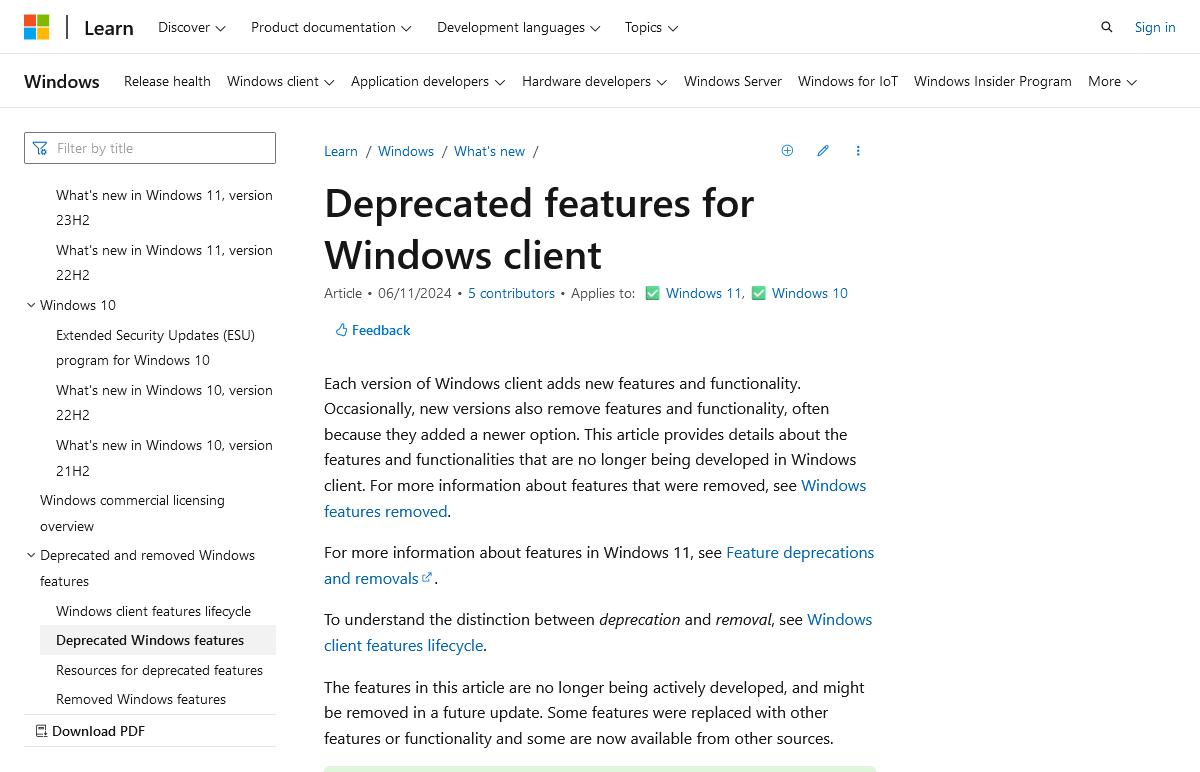The image size is (1200, 772).
Task: Click the Windows 10 applies-to link
Action: [810, 293]
